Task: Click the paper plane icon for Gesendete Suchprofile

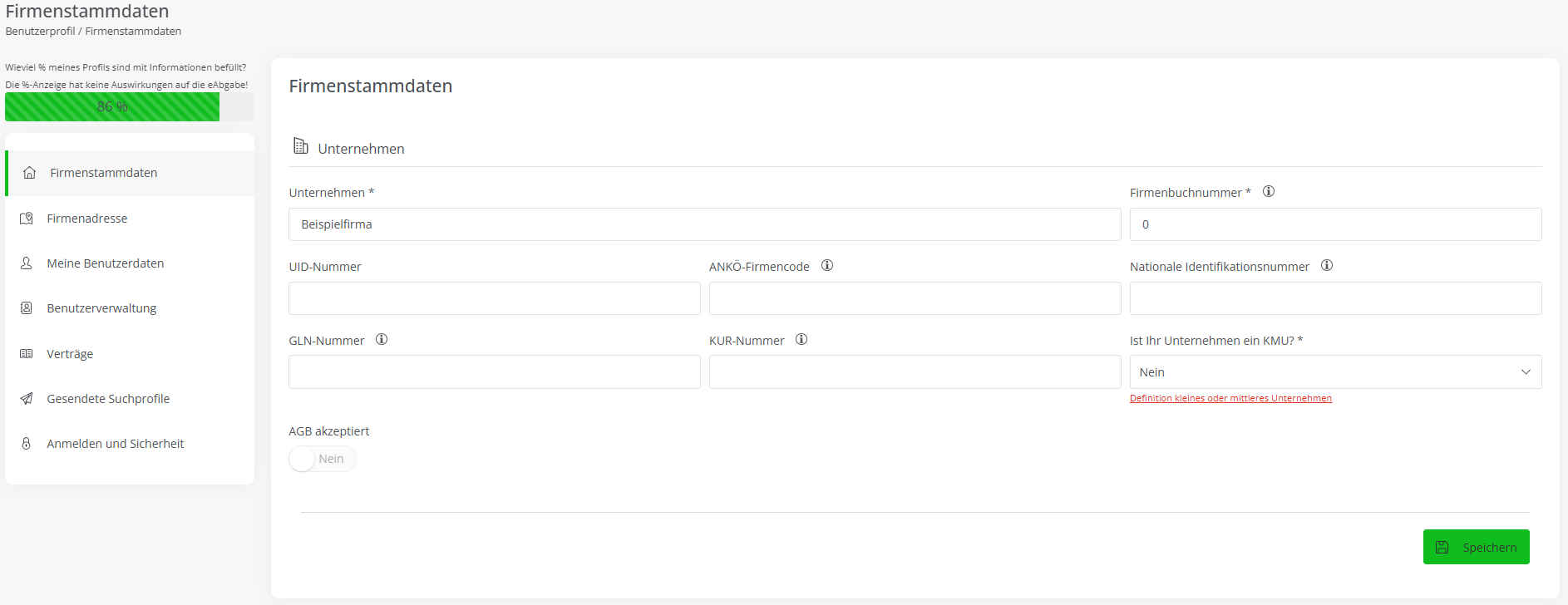Action: coord(27,399)
